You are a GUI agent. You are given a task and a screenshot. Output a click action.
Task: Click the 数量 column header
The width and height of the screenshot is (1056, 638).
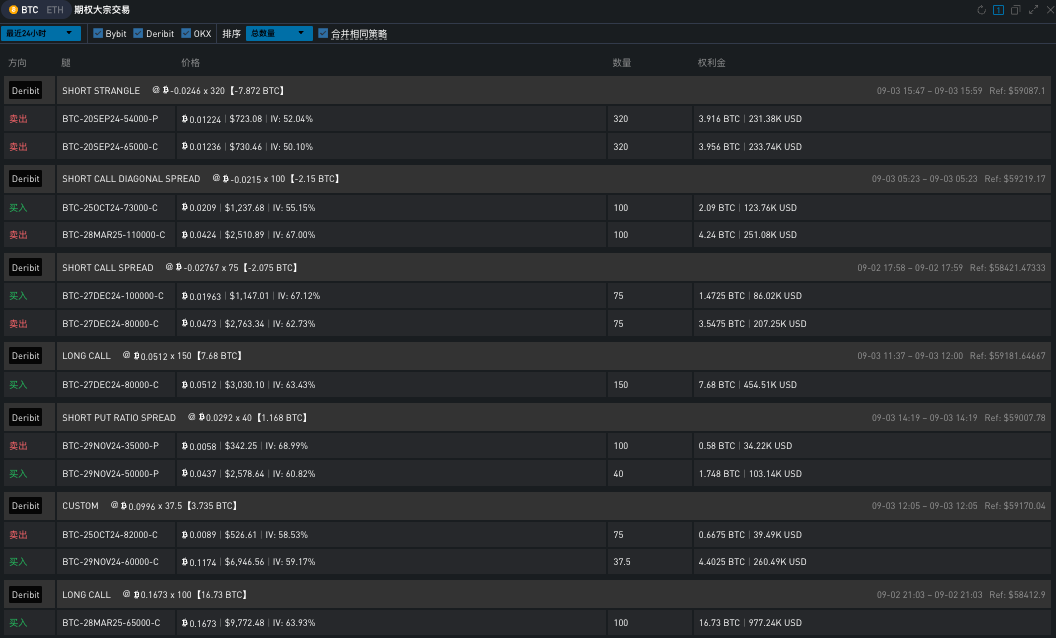621,63
